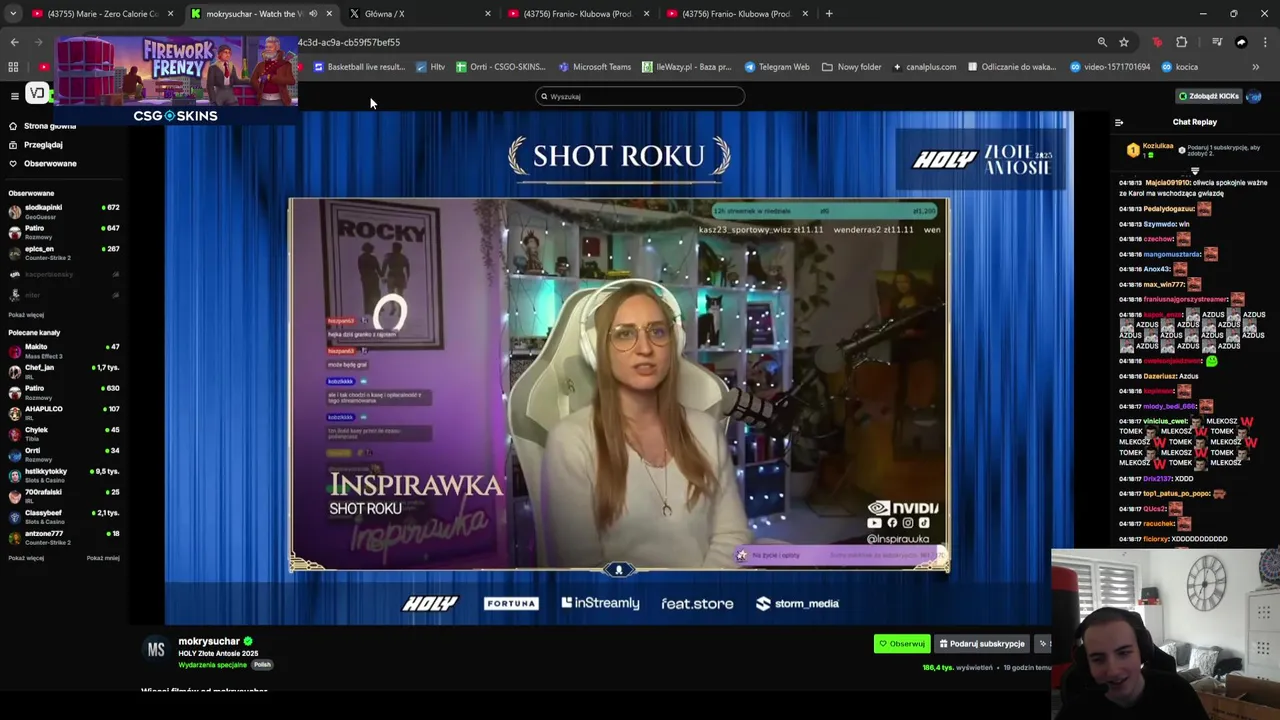The width and height of the screenshot is (1280, 720).
Task: Open the Extensions puzzle icon
Action: pos(1182,42)
